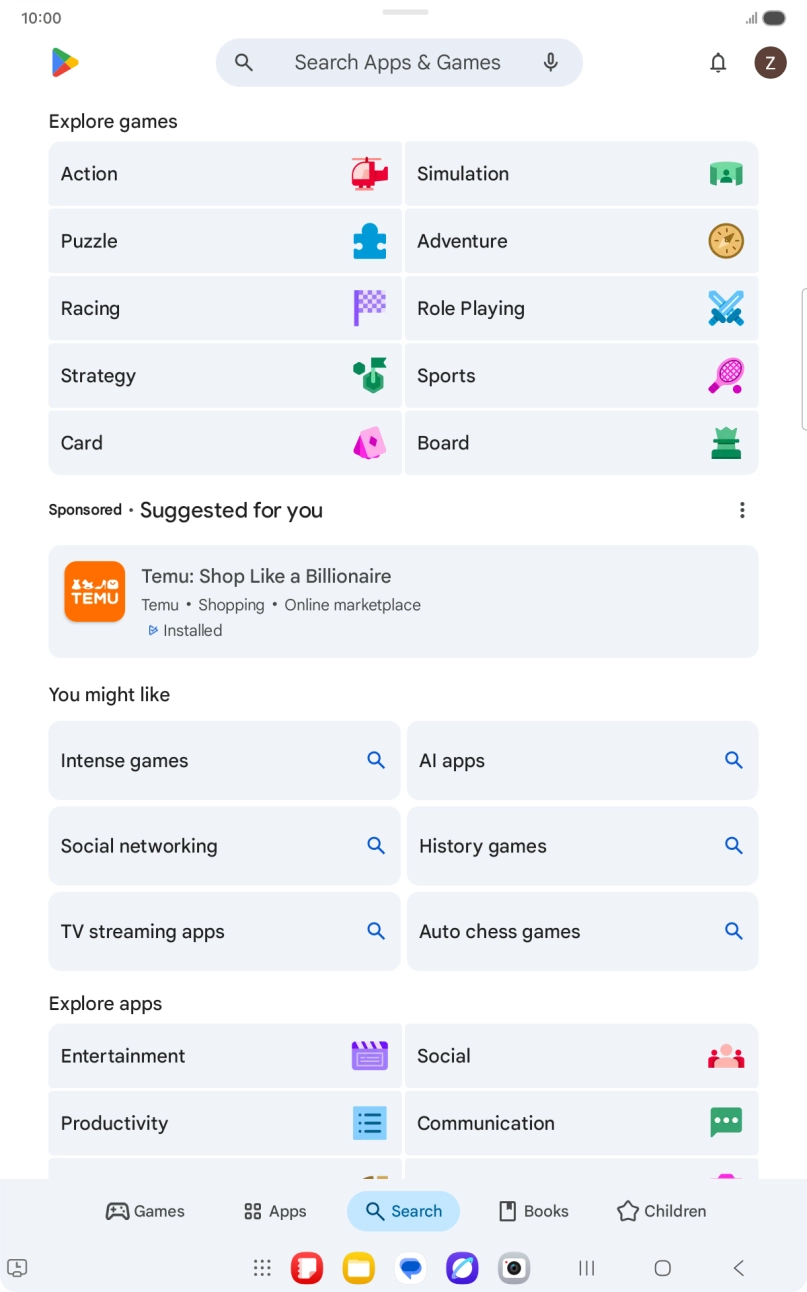Tap search icon beside Intense games
The image size is (807, 1292).
pyautogui.click(x=376, y=761)
